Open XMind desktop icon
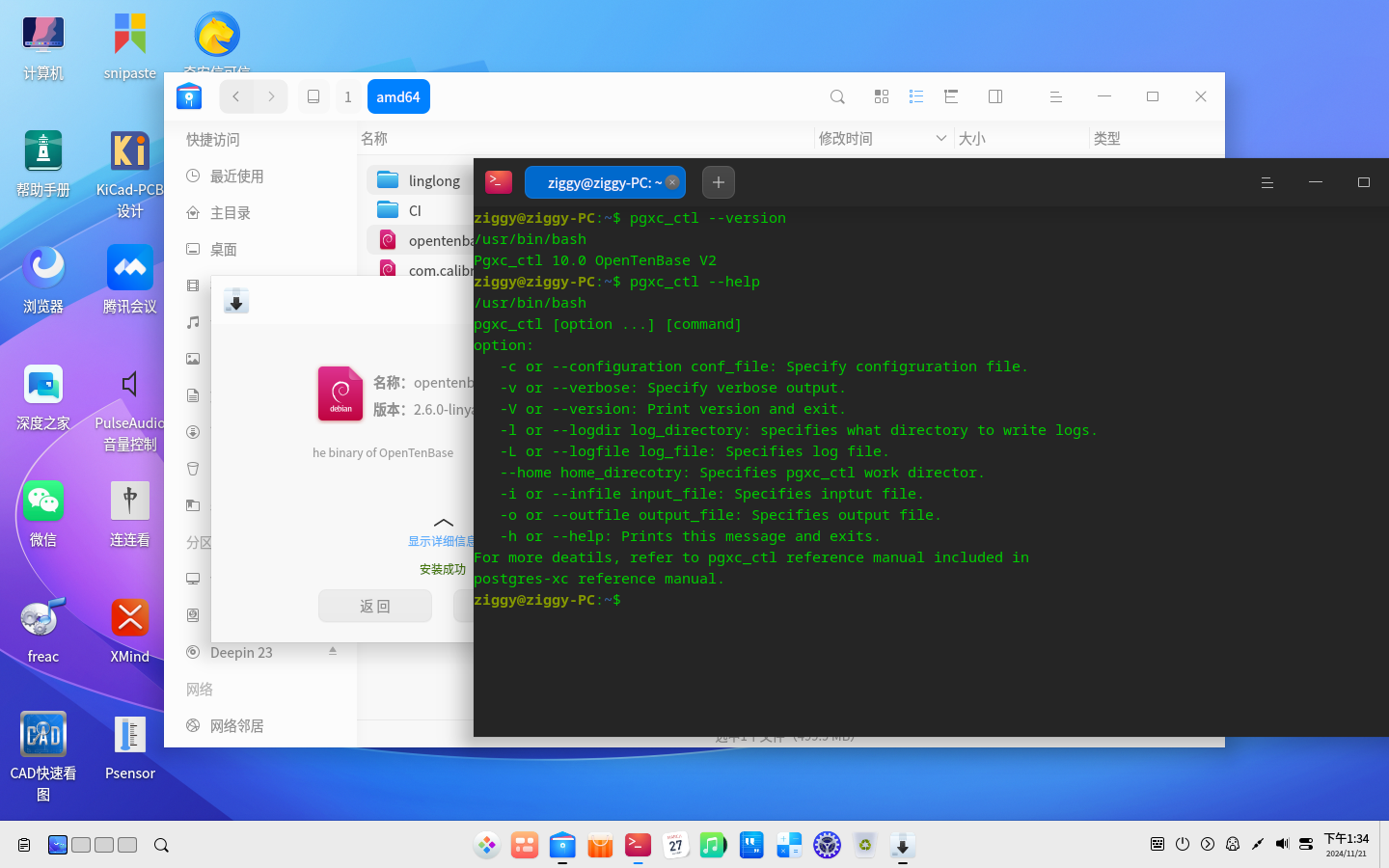 pyautogui.click(x=130, y=631)
